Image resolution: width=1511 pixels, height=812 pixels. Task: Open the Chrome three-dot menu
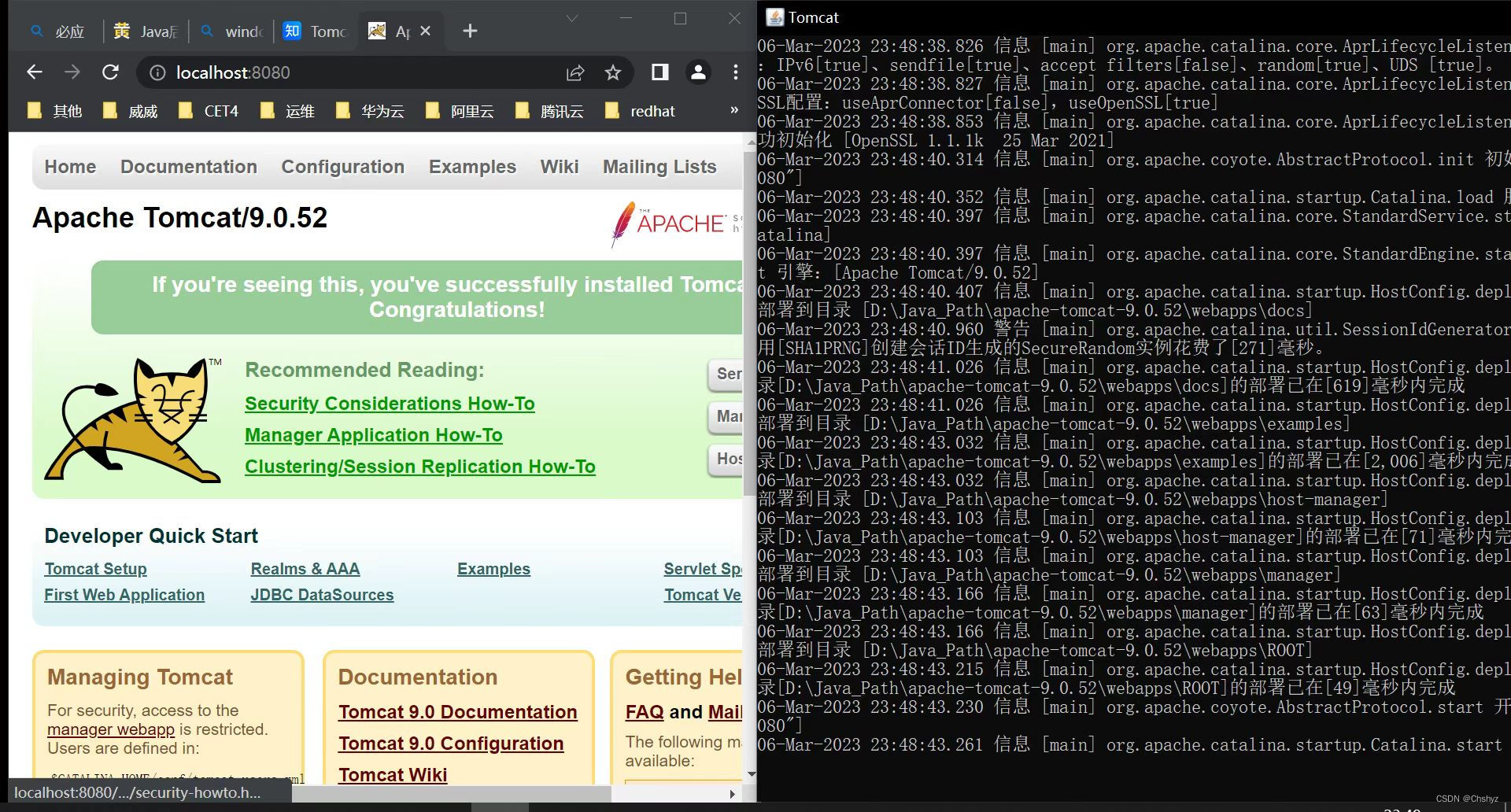point(735,72)
